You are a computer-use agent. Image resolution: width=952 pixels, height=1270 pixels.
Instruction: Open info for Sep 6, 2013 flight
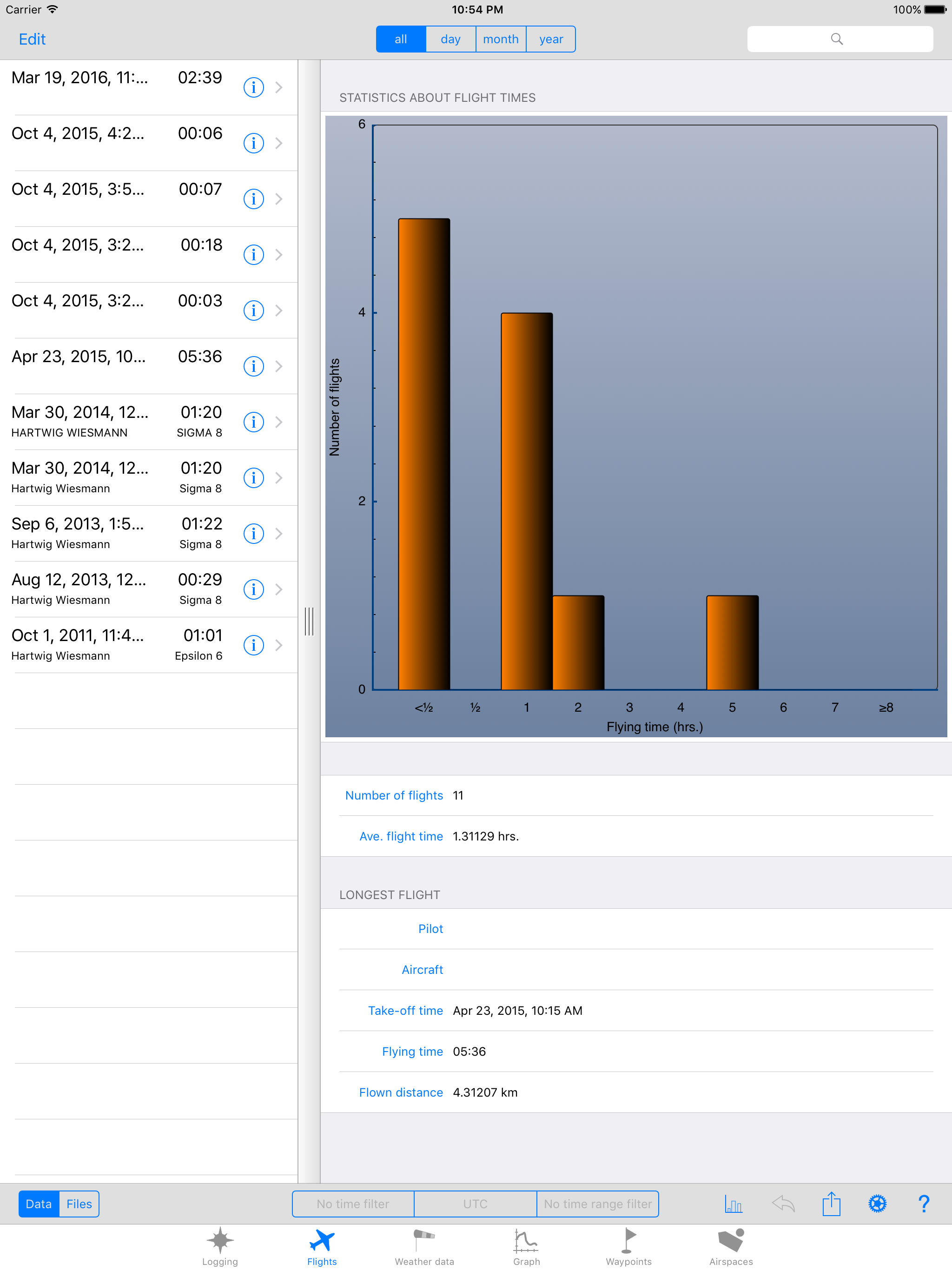253,533
